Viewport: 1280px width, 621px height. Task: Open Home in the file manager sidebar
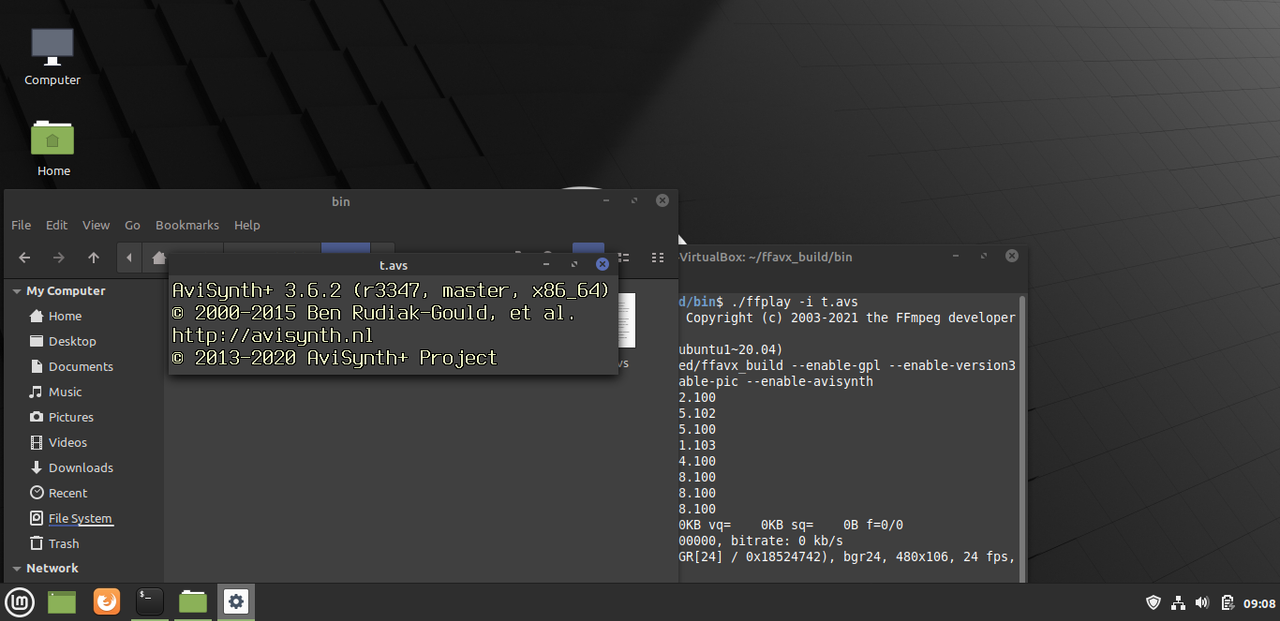click(65, 316)
